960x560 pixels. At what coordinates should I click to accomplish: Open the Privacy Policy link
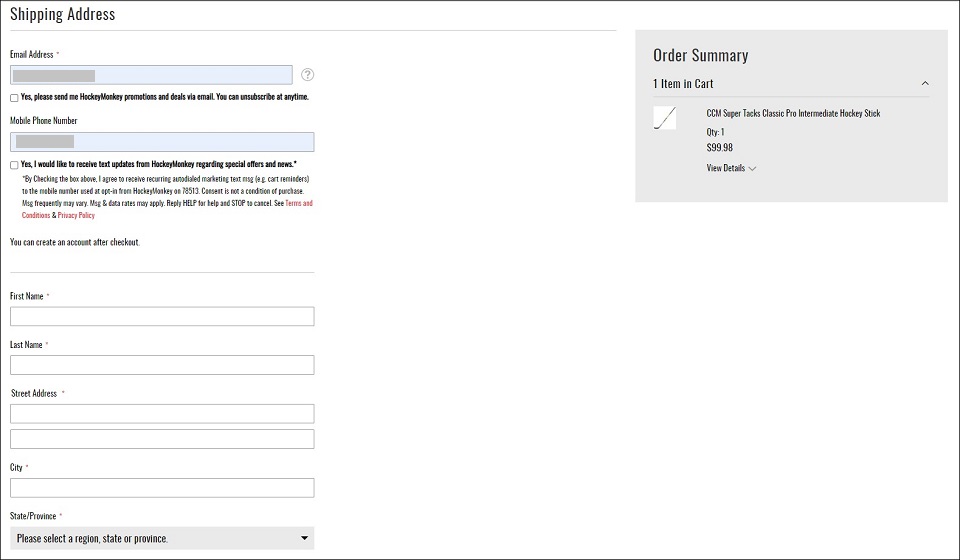[76, 215]
